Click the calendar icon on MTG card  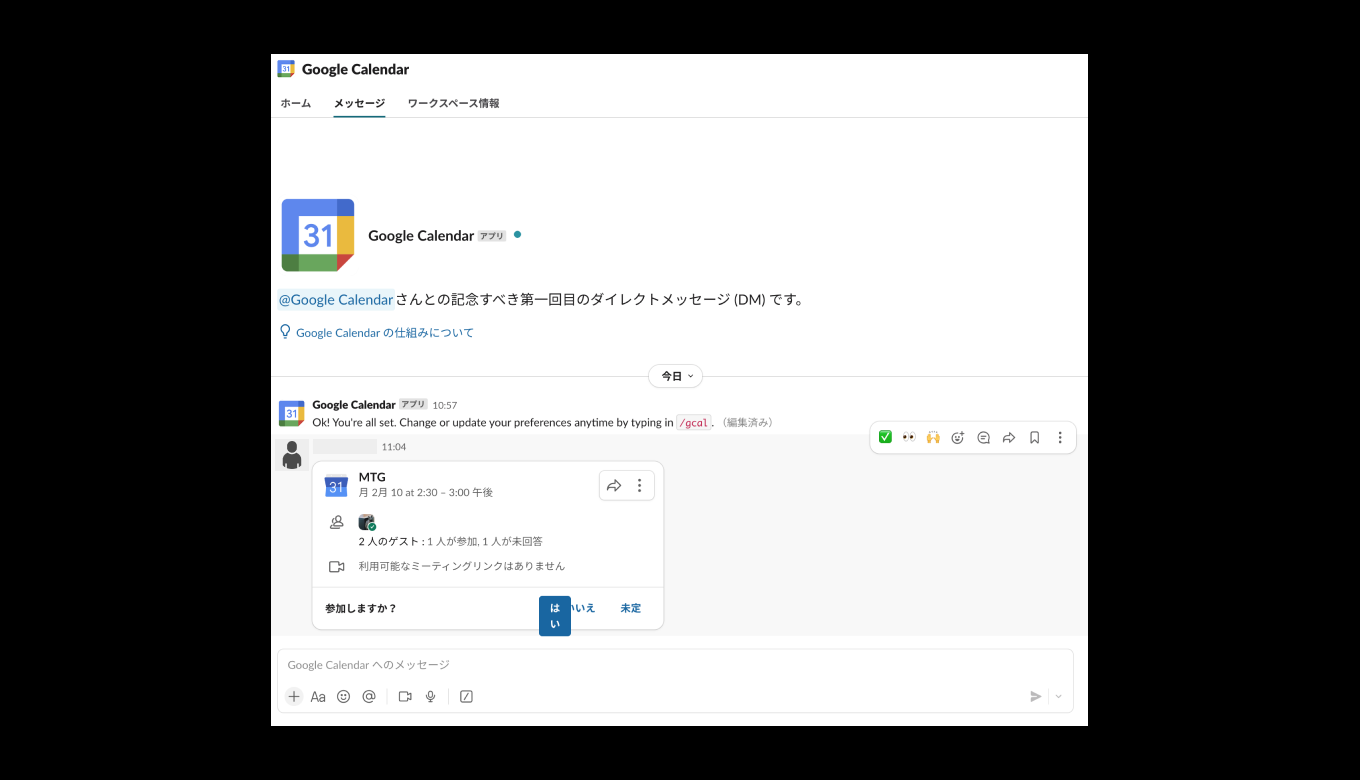coord(336,486)
